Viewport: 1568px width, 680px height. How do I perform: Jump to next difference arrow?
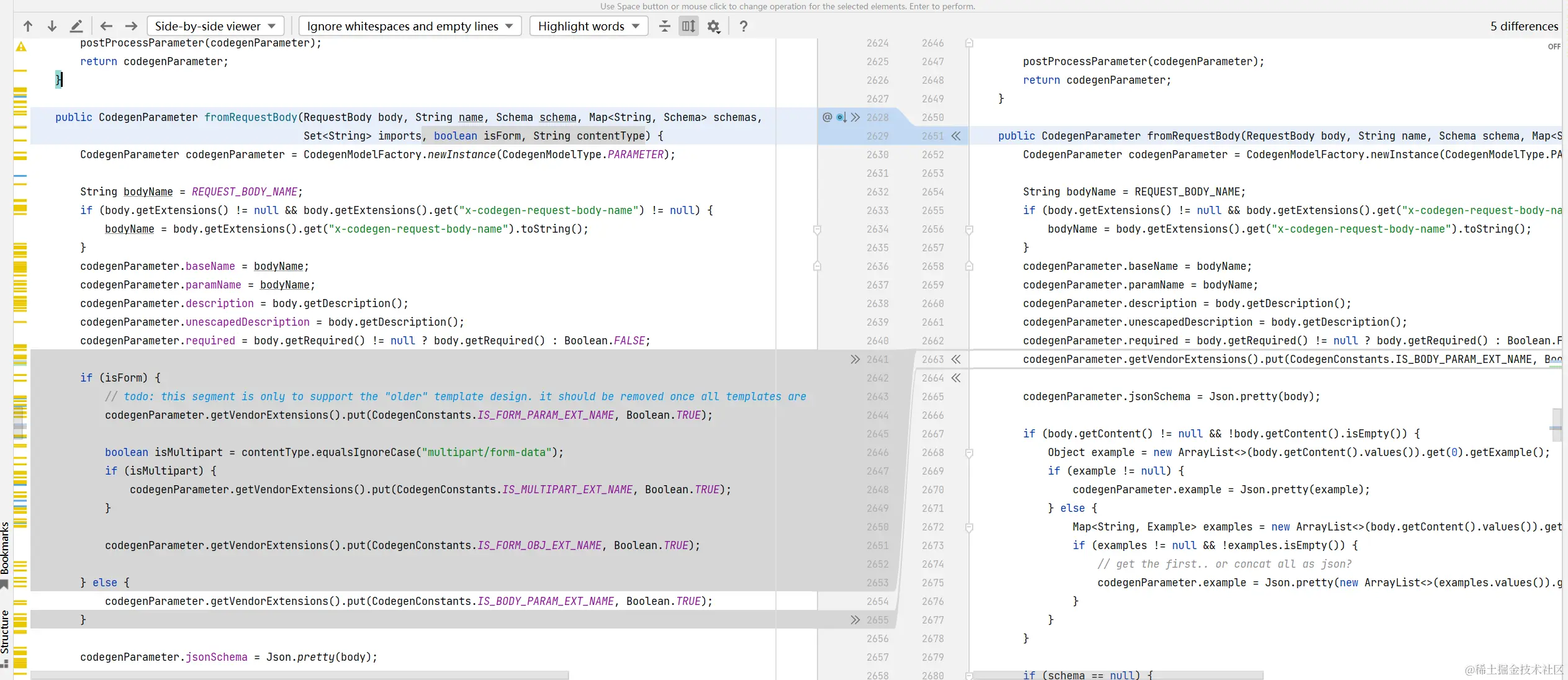point(52,26)
